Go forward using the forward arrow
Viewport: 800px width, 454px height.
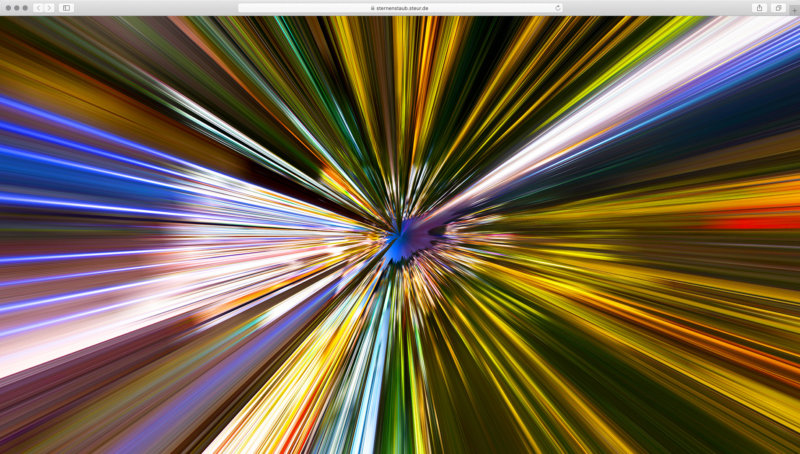click(49, 7)
